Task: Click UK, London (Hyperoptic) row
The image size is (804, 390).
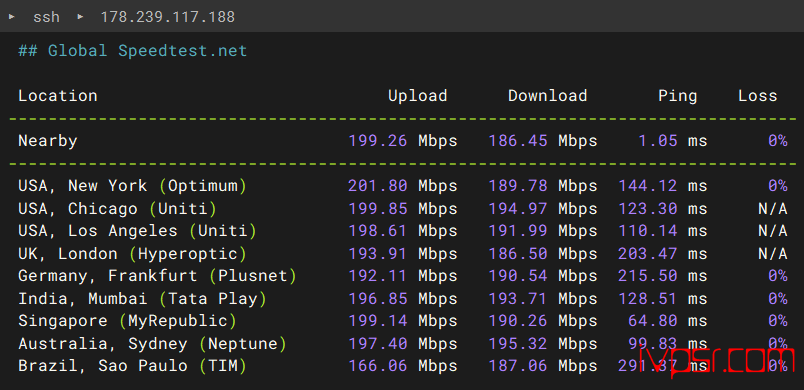Action: (x=403, y=254)
